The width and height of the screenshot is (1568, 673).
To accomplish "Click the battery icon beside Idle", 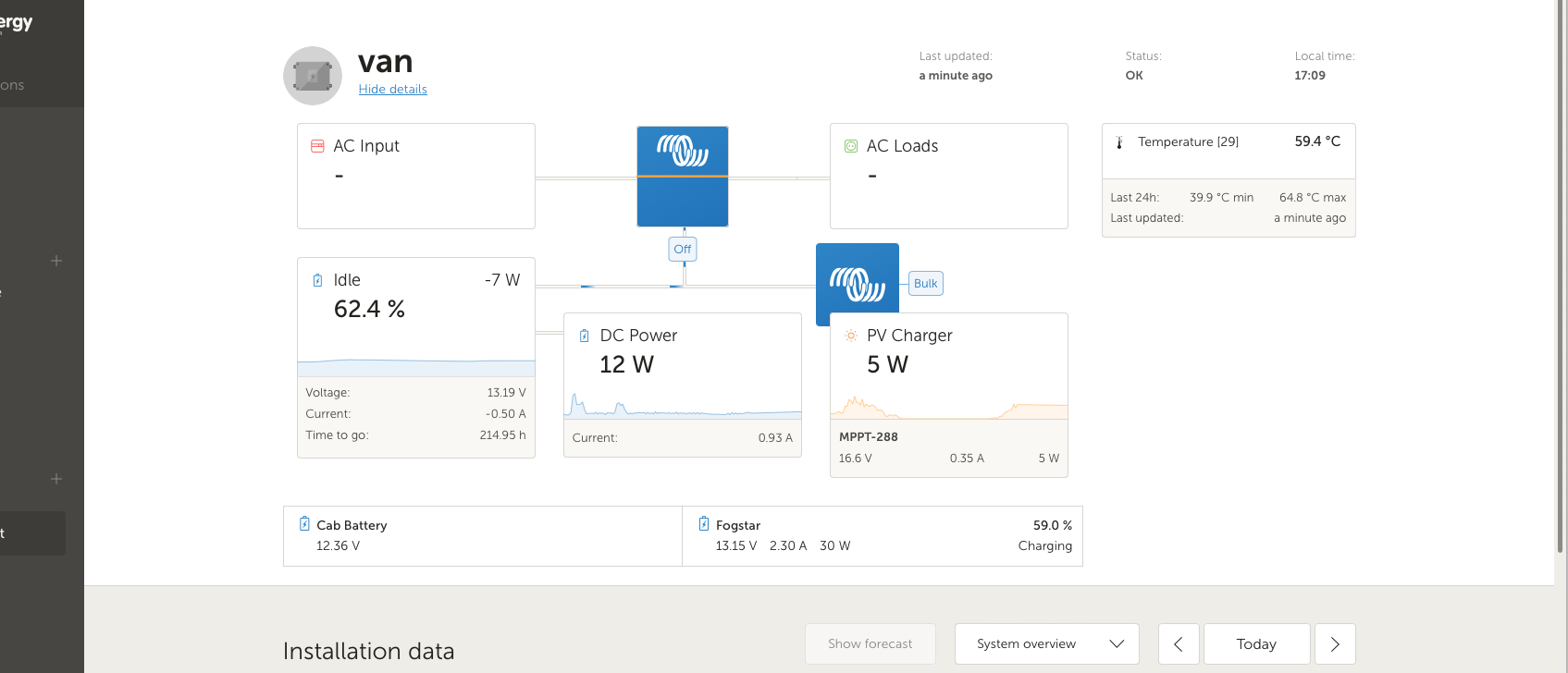I will 317,280.
